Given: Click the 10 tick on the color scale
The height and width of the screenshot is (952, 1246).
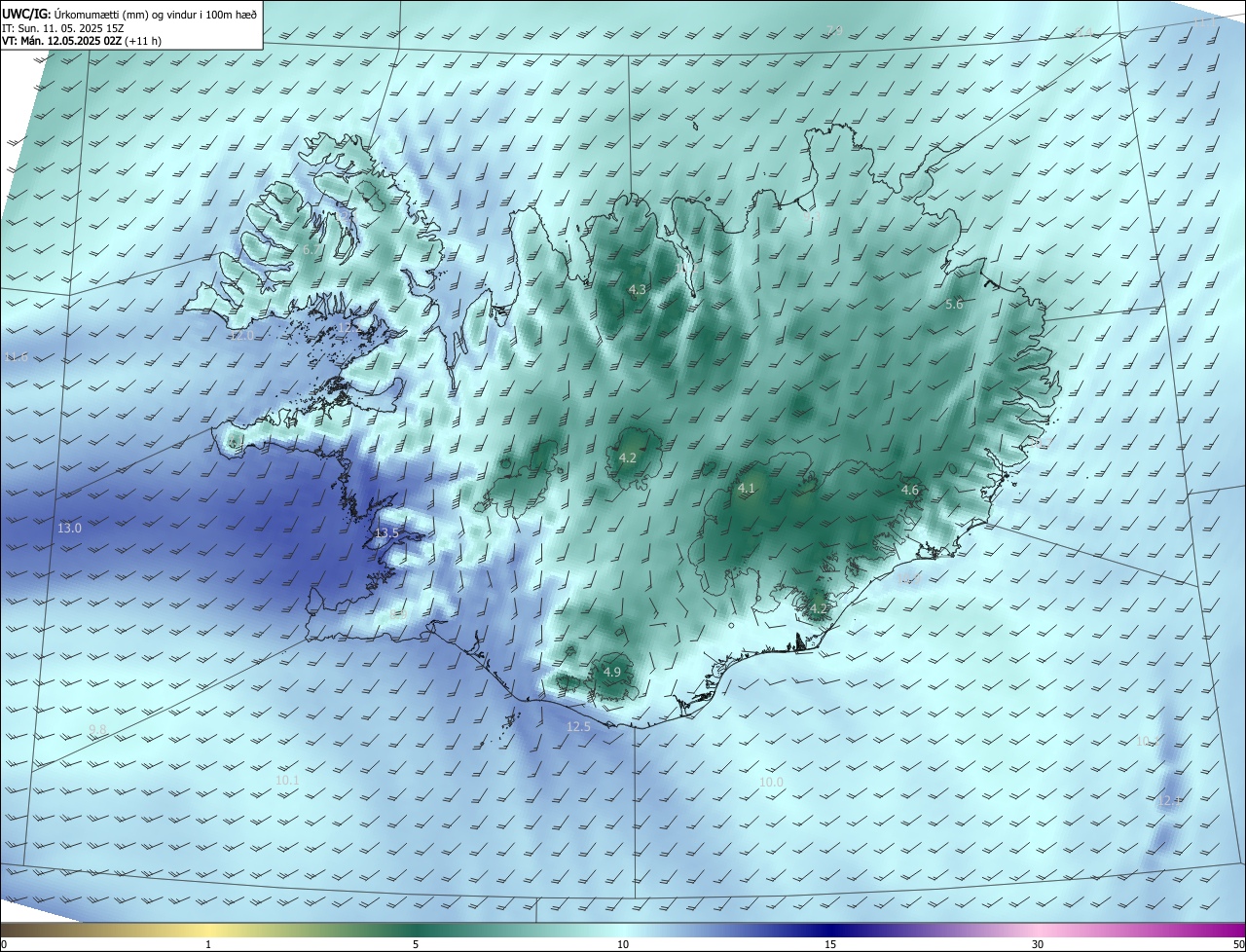Looking at the screenshot, I should pos(623,944).
